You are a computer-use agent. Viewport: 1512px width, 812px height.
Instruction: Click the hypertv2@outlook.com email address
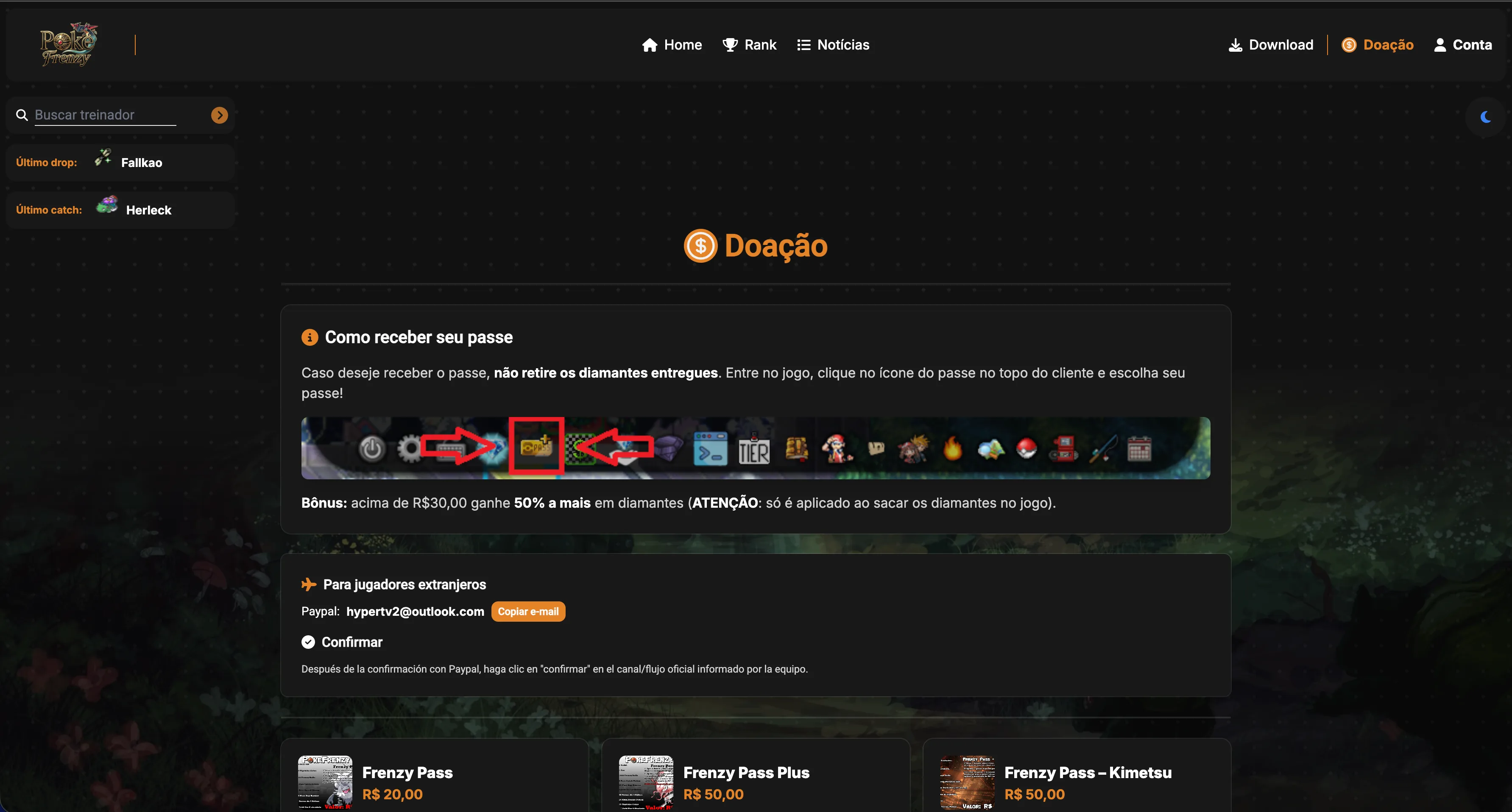point(415,612)
